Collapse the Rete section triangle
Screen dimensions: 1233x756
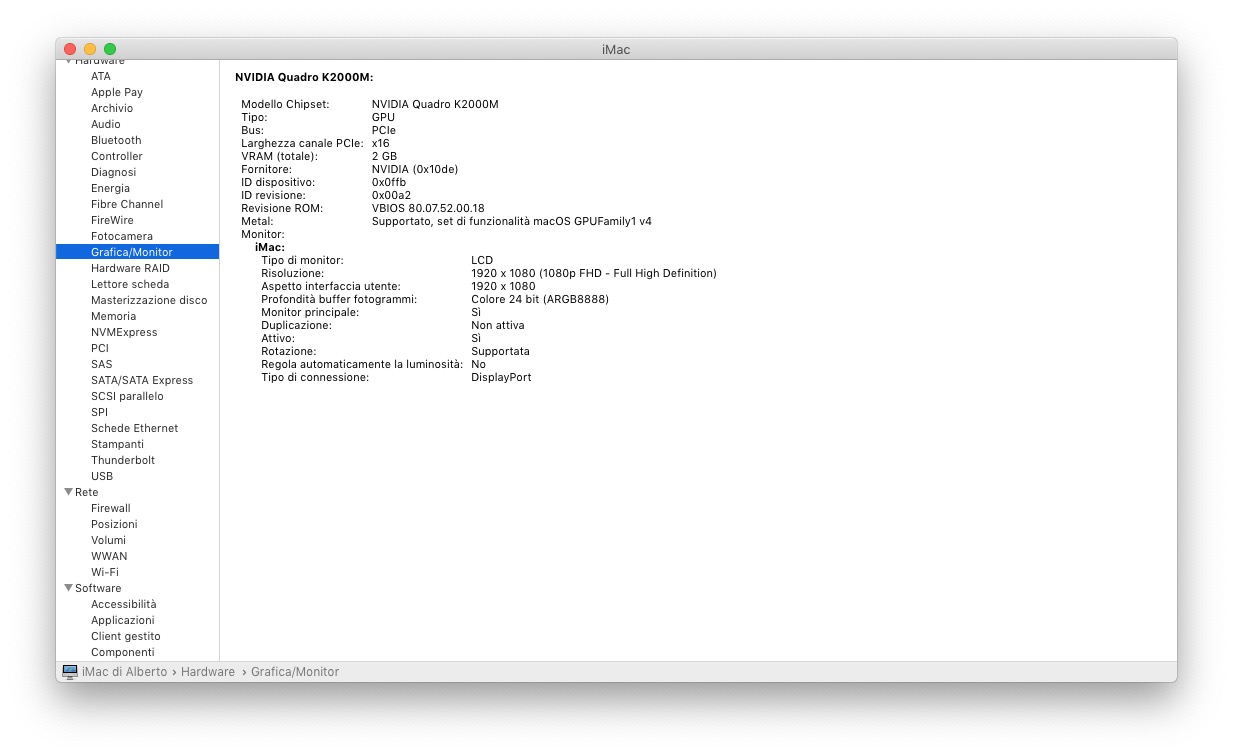point(68,492)
